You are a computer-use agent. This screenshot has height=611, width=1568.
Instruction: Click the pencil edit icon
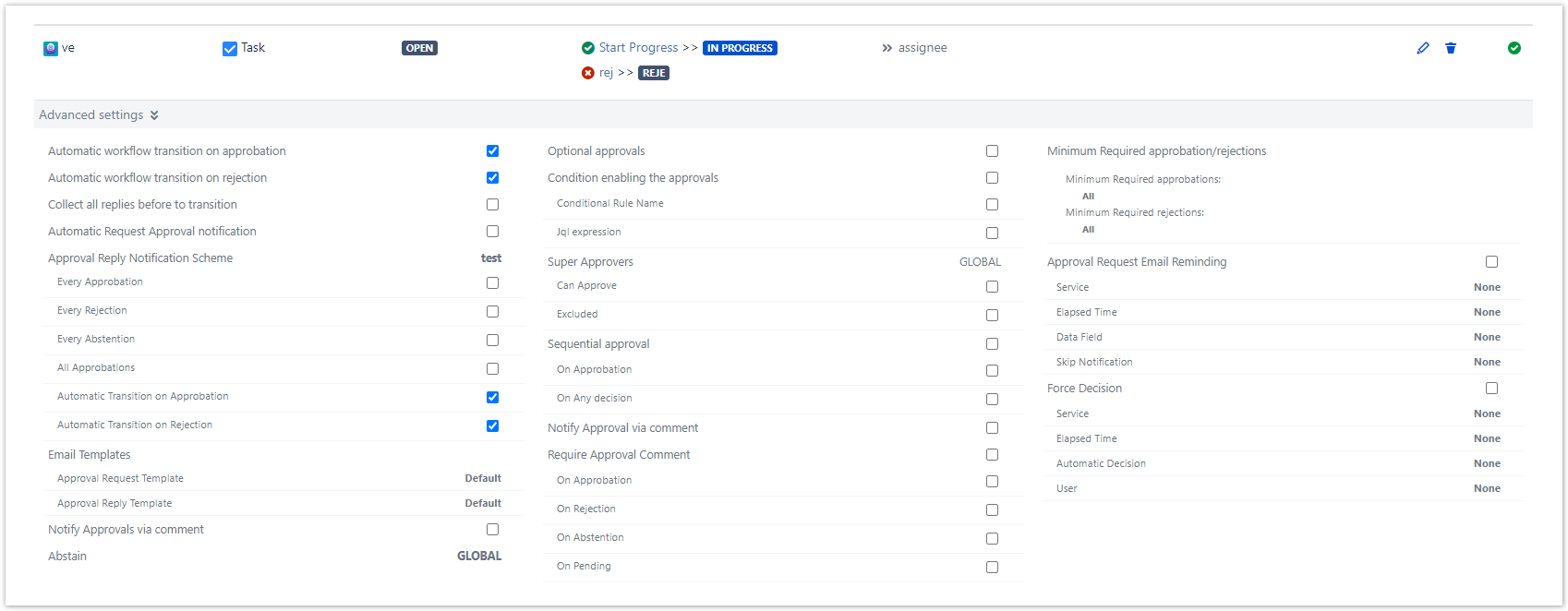(1422, 48)
